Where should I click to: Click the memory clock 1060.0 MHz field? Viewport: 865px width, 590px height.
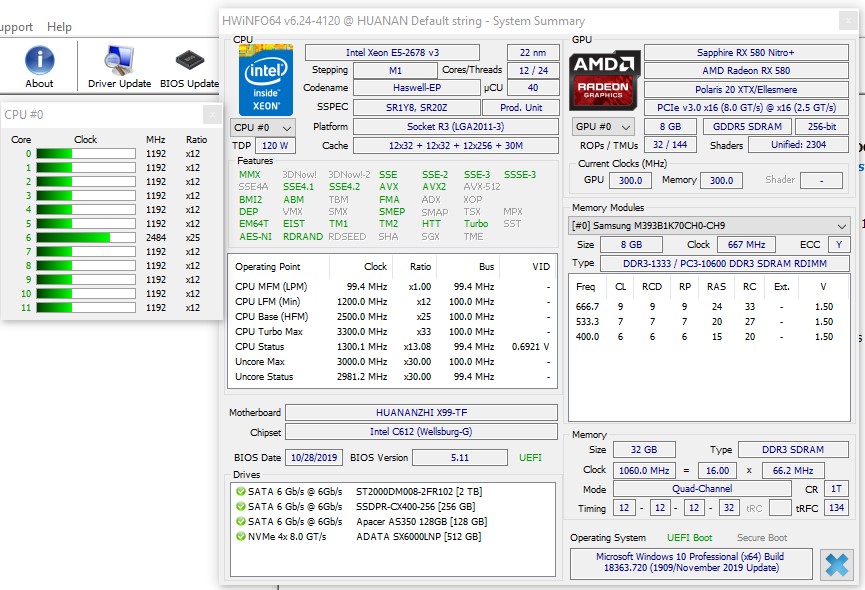click(x=644, y=470)
